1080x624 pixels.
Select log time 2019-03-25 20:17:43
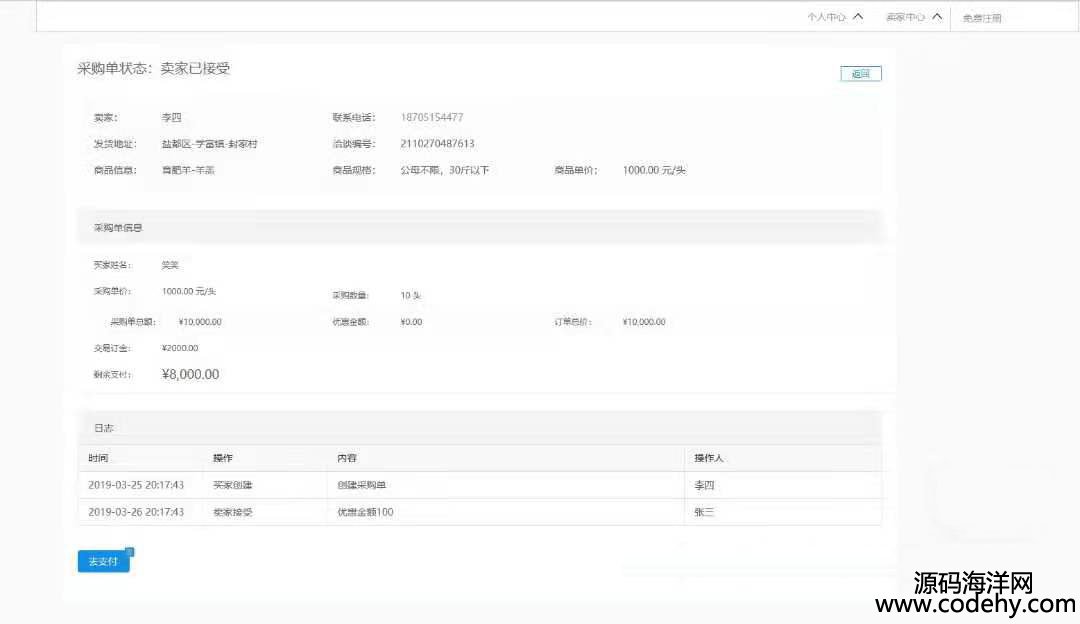tap(136, 485)
